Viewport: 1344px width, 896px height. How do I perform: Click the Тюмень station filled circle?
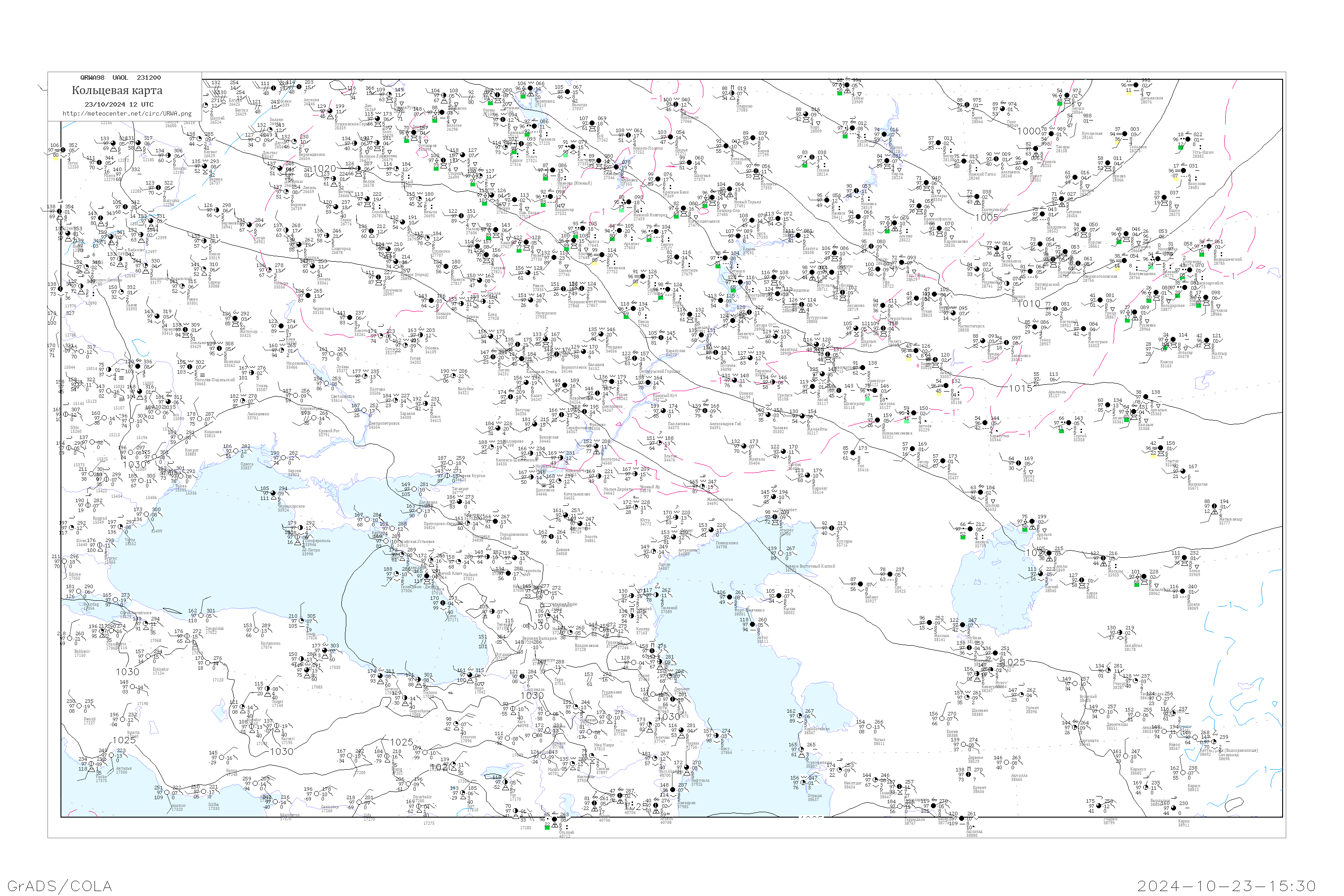1077,178
